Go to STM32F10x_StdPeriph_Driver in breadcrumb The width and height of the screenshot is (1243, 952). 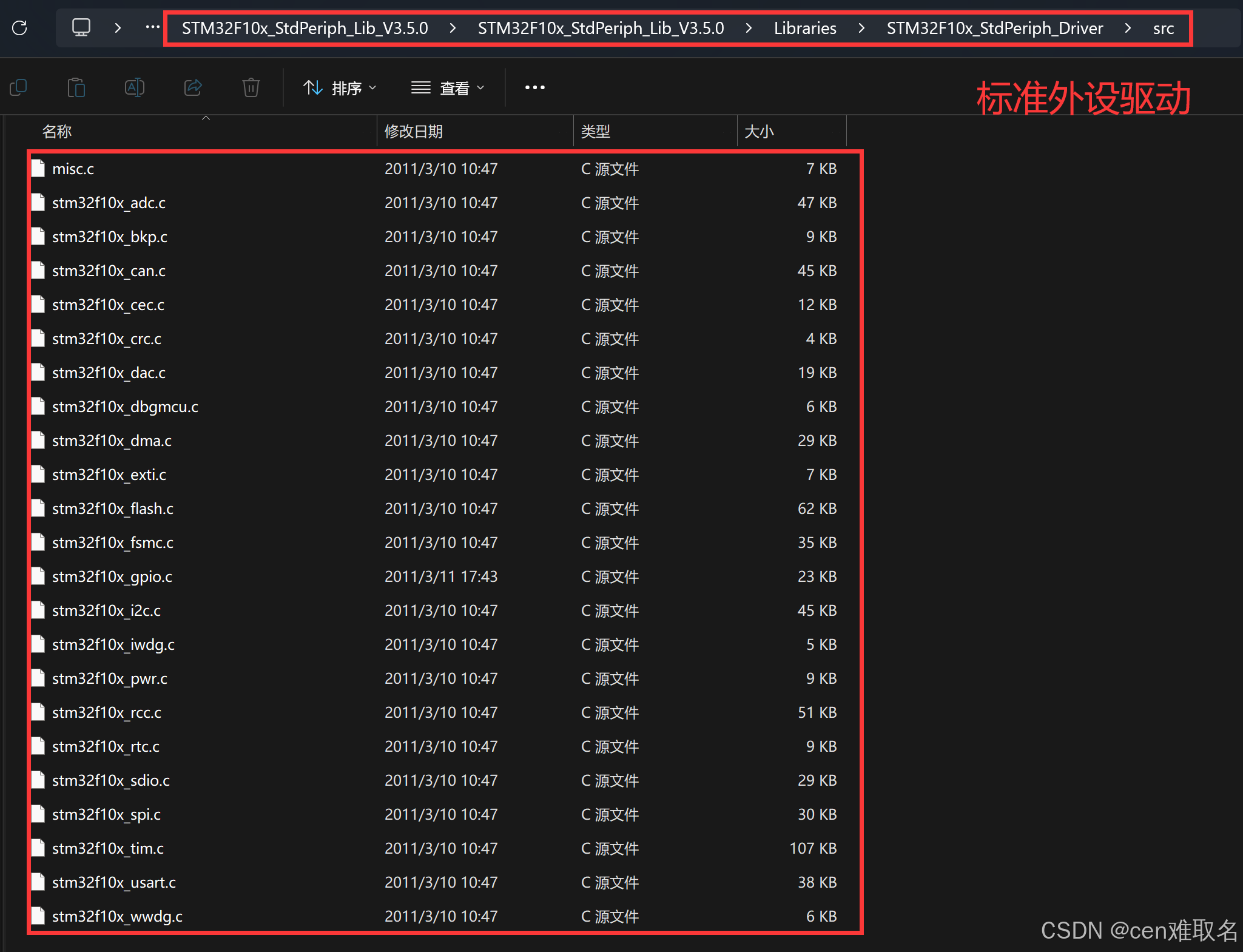coord(994,28)
